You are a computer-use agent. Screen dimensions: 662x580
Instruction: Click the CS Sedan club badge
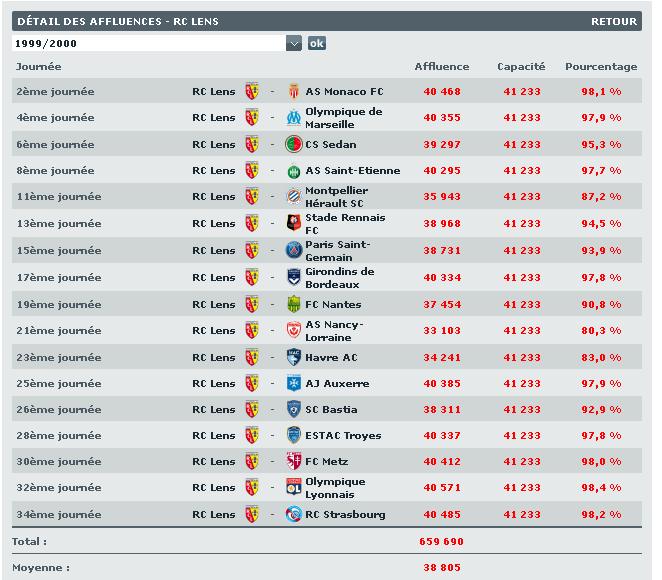tap(294, 144)
